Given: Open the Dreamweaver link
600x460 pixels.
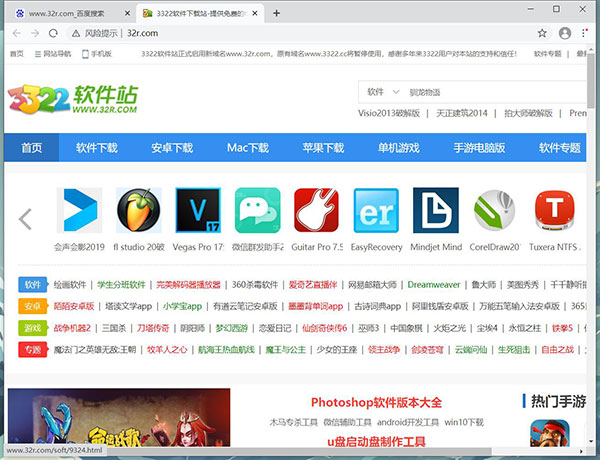Looking at the screenshot, I should 434,285.
